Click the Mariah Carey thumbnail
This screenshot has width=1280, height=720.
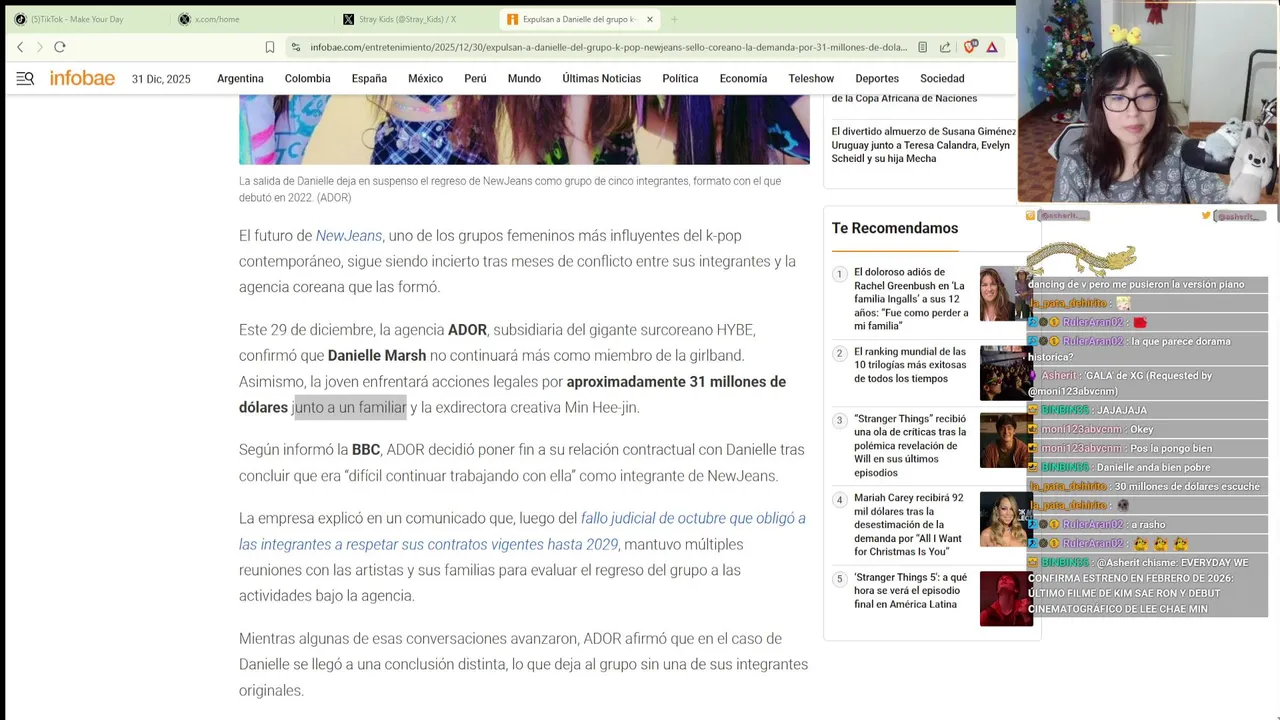1004,519
